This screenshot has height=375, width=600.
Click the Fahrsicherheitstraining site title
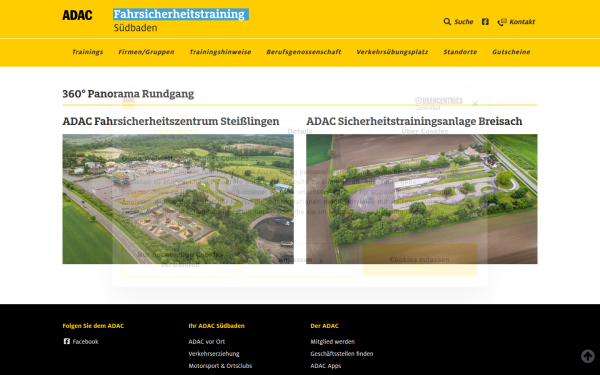[179, 14]
